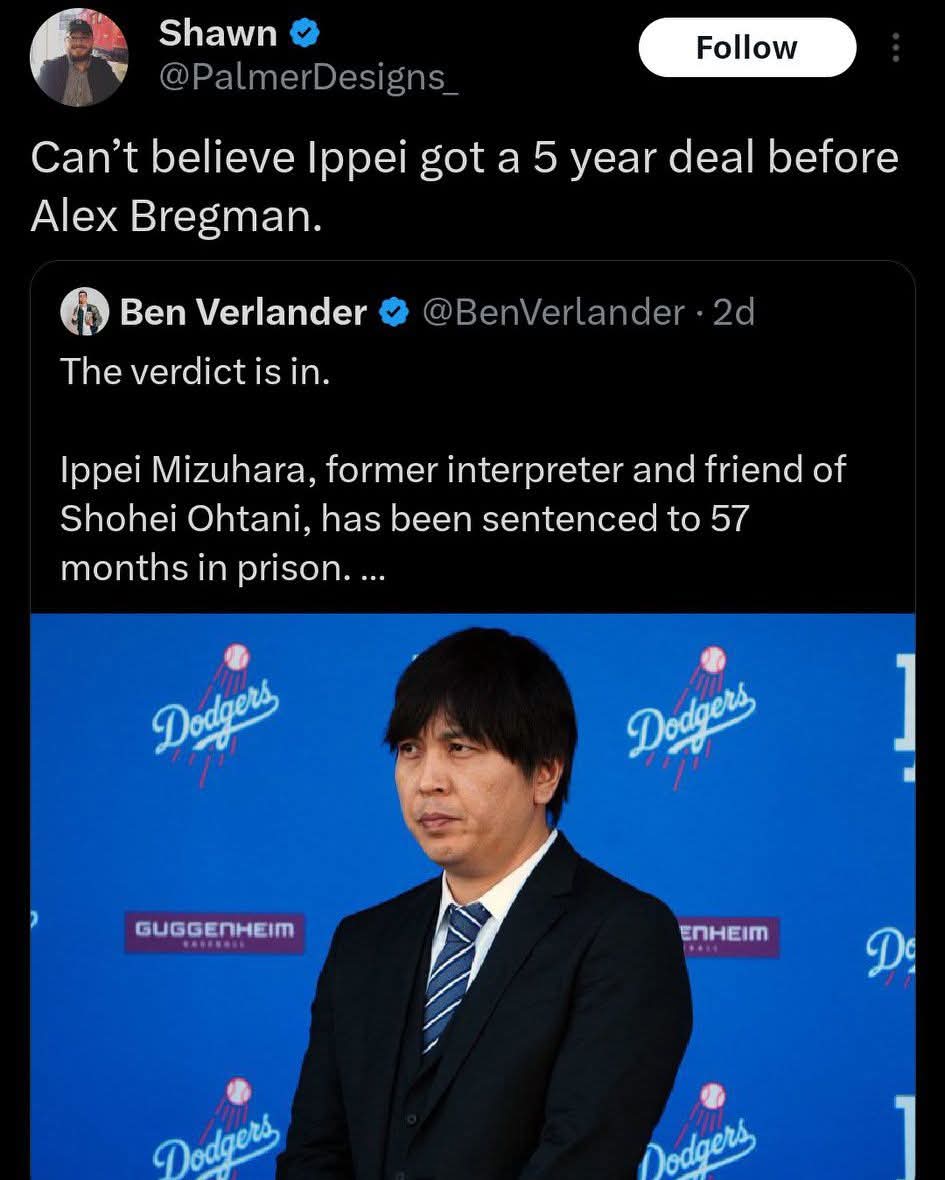
Task: Open the Shawn display name link
Action: (x=217, y=34)
